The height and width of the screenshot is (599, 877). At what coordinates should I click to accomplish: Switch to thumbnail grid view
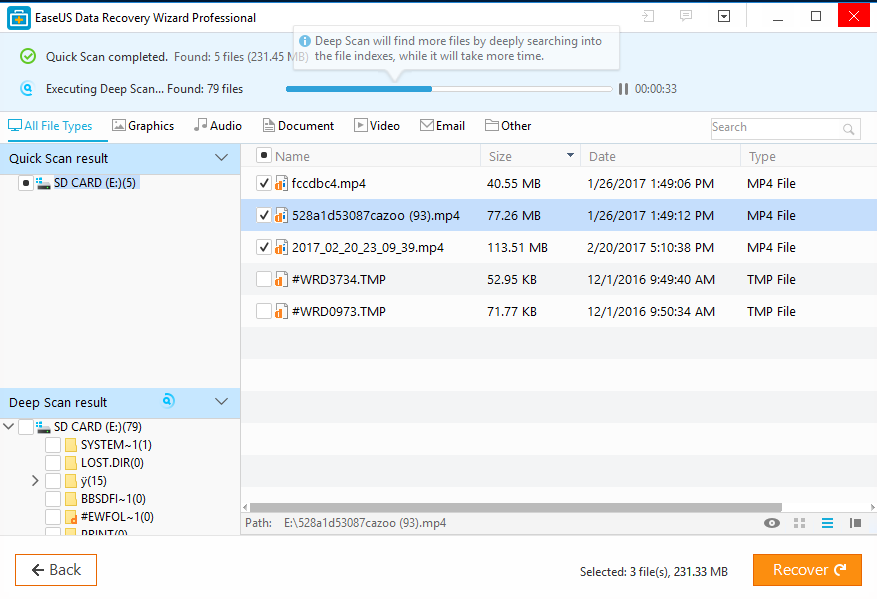pyautogui.click(x=800, y=523)
